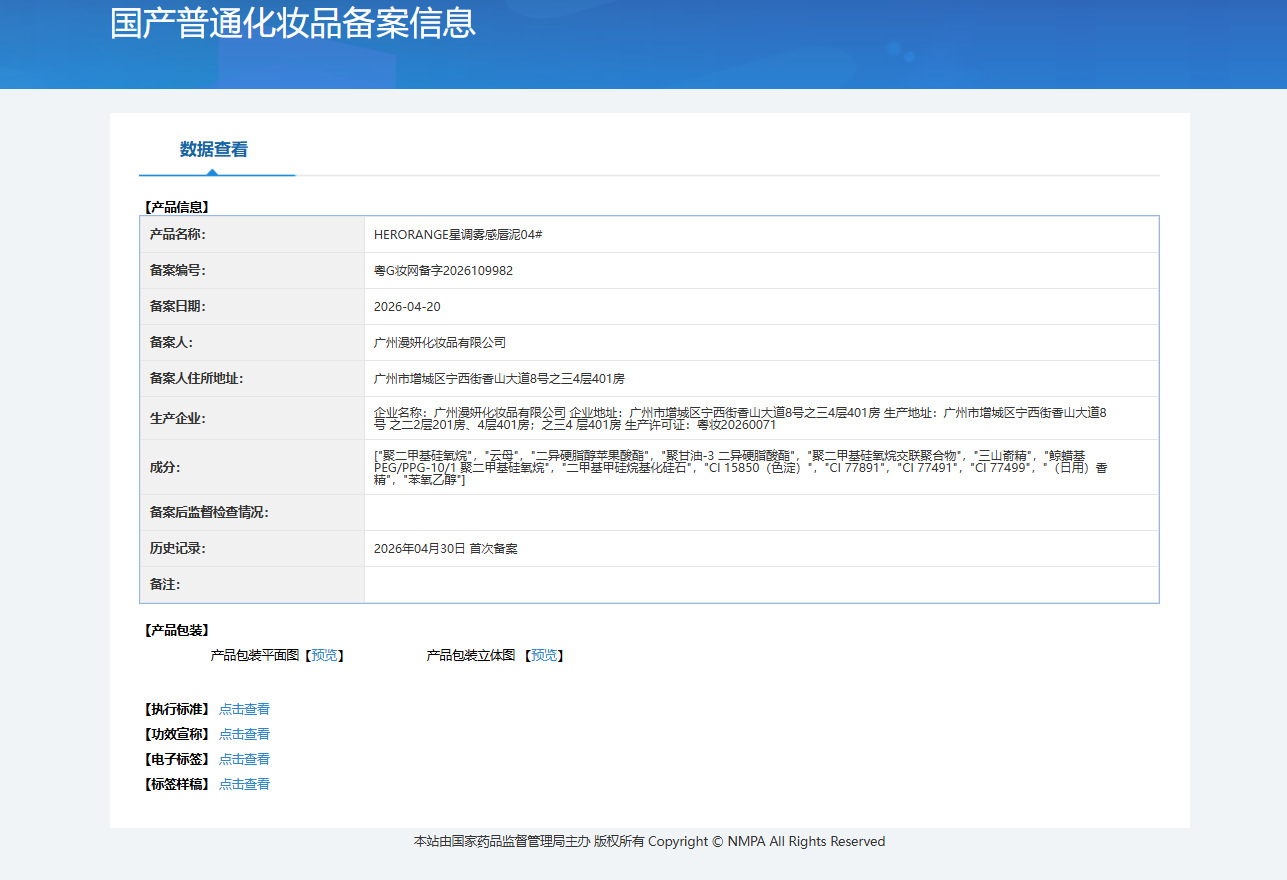Click the 【电子标签】 label
This screenshot has height=880, width=1287.
coord(177,759)
